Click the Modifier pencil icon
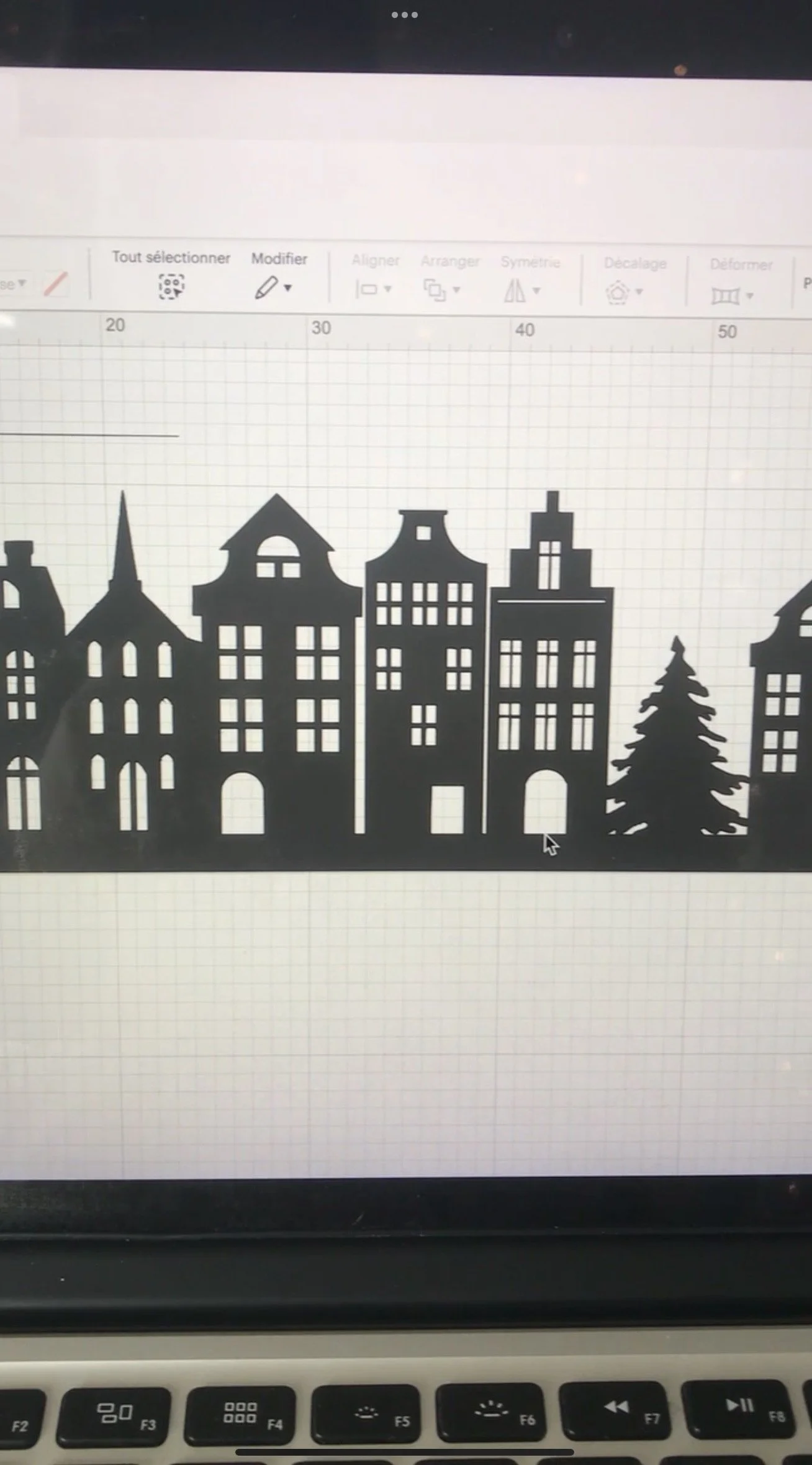This screenshot has width=812, height=1465. pyautogui.click(x=266, y=287)
